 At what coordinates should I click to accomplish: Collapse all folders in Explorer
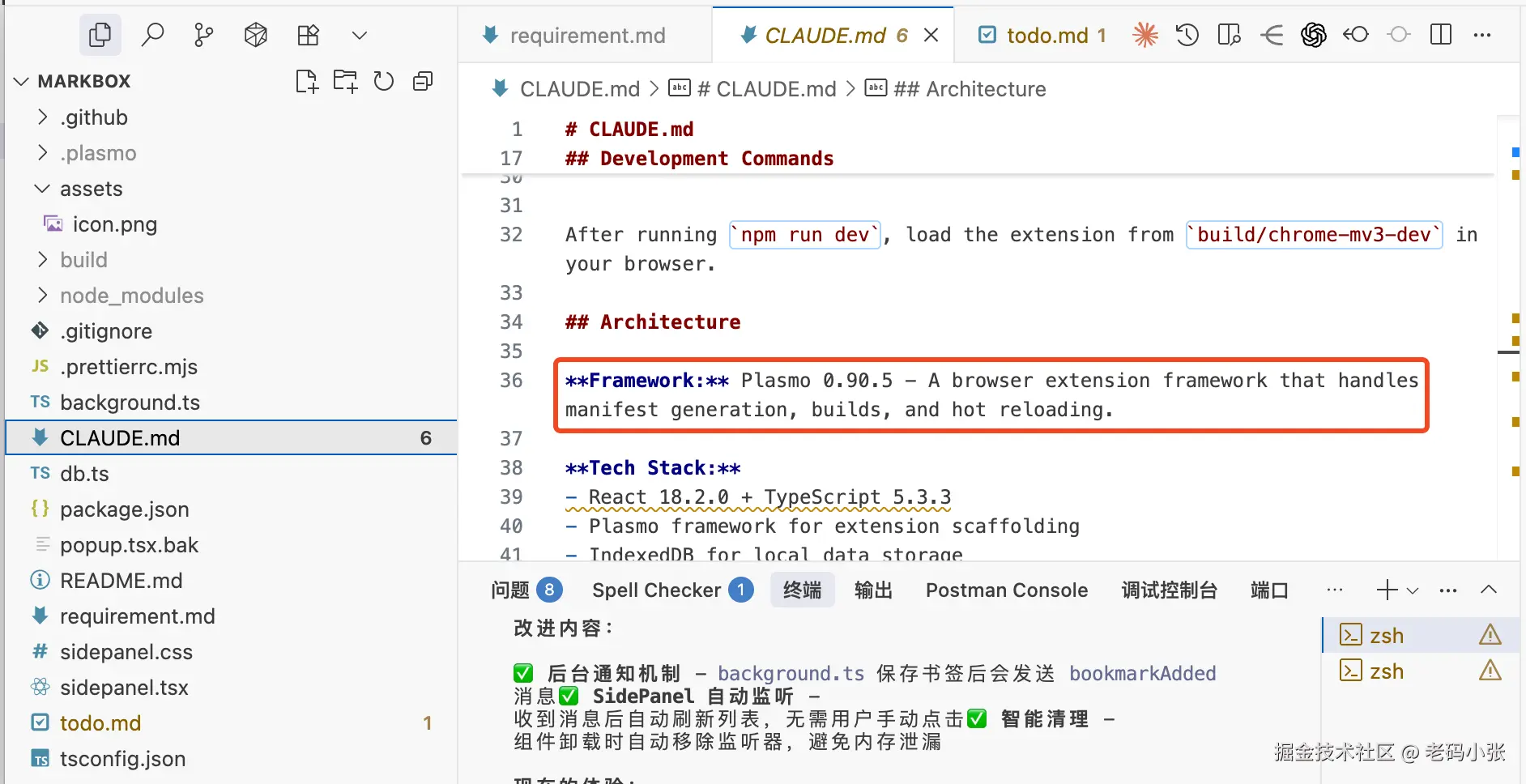coord(423,81)
